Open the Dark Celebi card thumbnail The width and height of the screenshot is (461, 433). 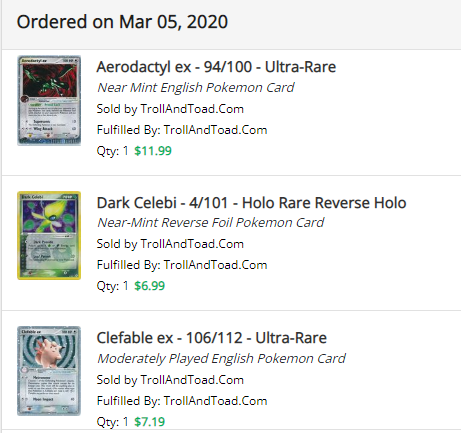point(49,235)
